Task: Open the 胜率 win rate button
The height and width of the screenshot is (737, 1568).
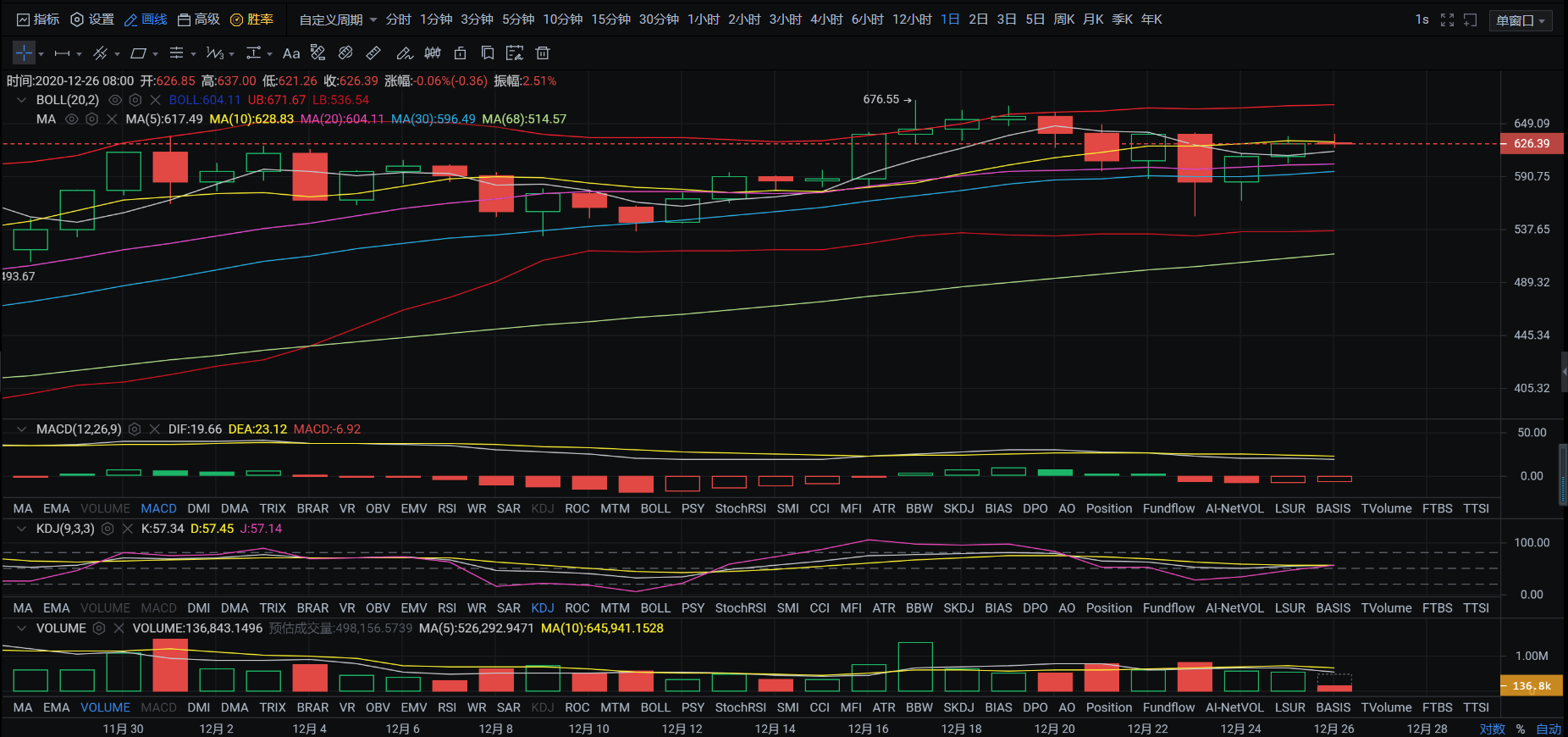Action: coord(251,19)
